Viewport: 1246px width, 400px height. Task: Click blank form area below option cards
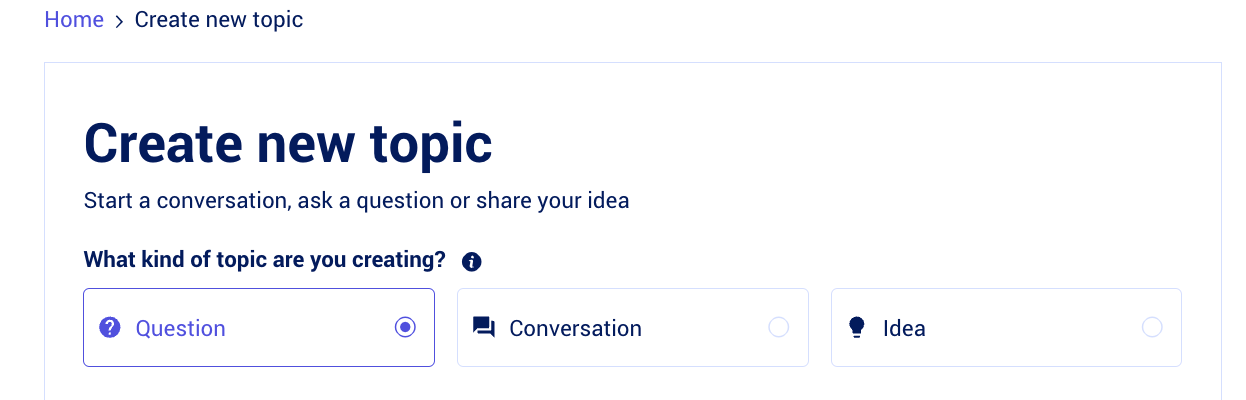coord(632,385)
